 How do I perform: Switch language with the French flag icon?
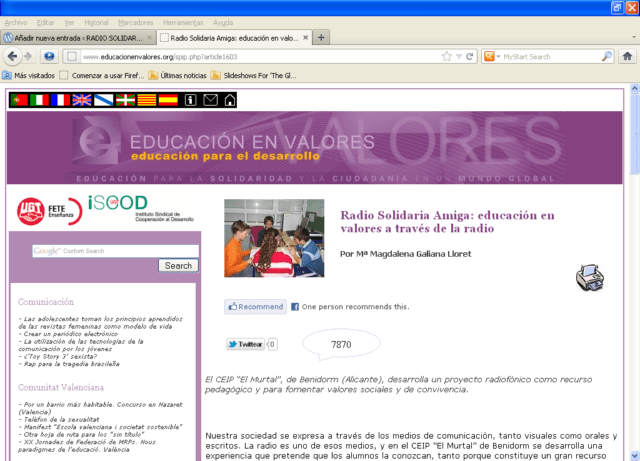tap(61, 100)
